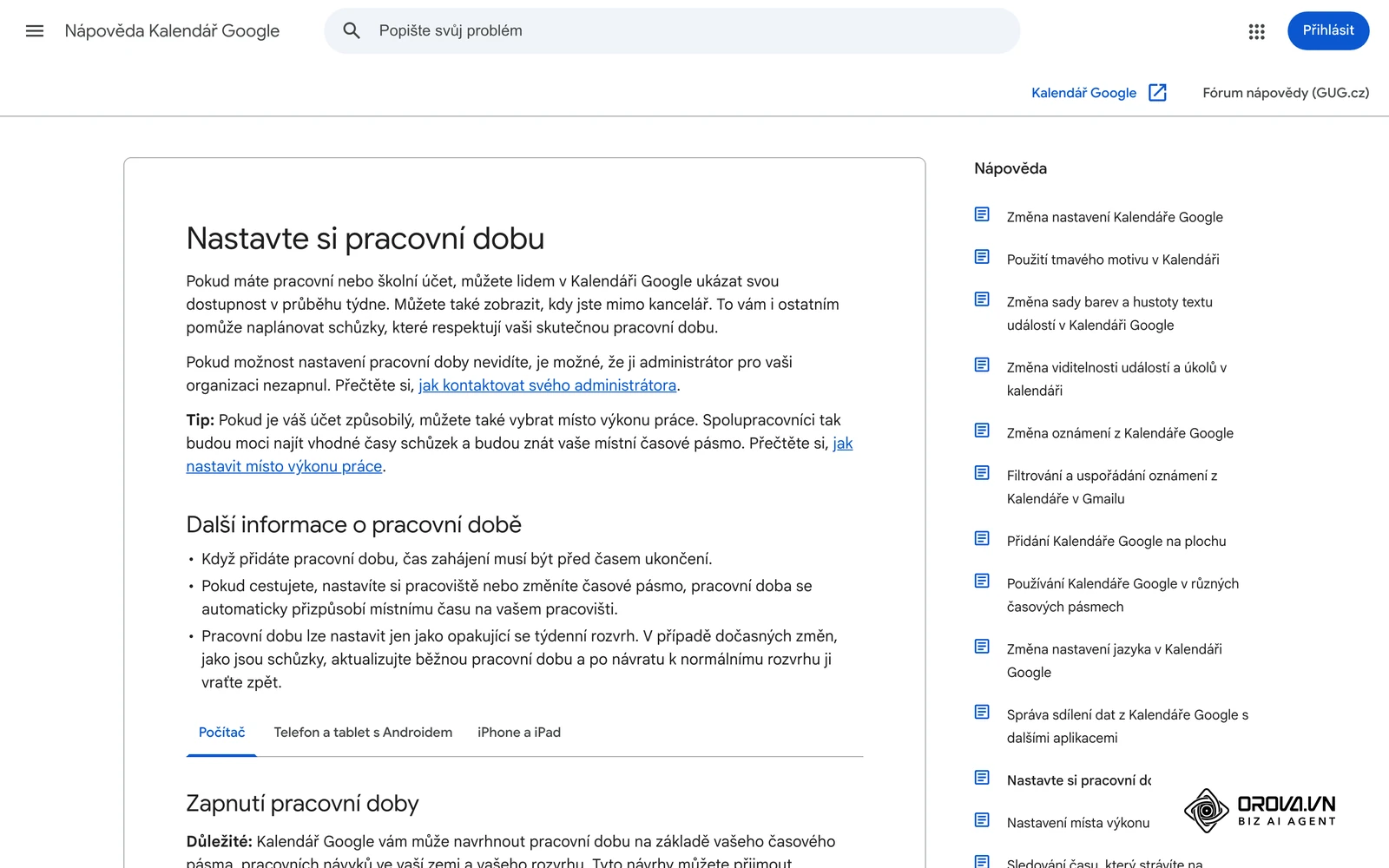Click article icon for Použití tmavého motivu
The image size is (1389, 868).
982,257
